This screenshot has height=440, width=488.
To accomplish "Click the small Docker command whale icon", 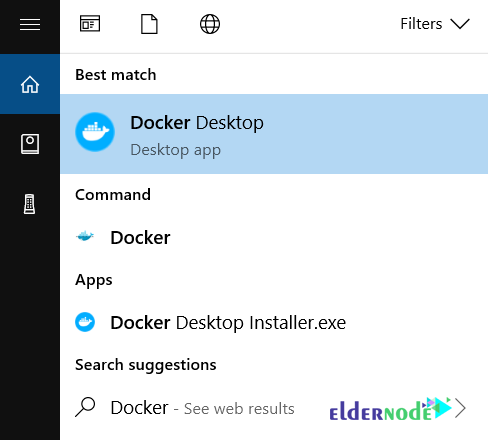I will pos(85,236).
